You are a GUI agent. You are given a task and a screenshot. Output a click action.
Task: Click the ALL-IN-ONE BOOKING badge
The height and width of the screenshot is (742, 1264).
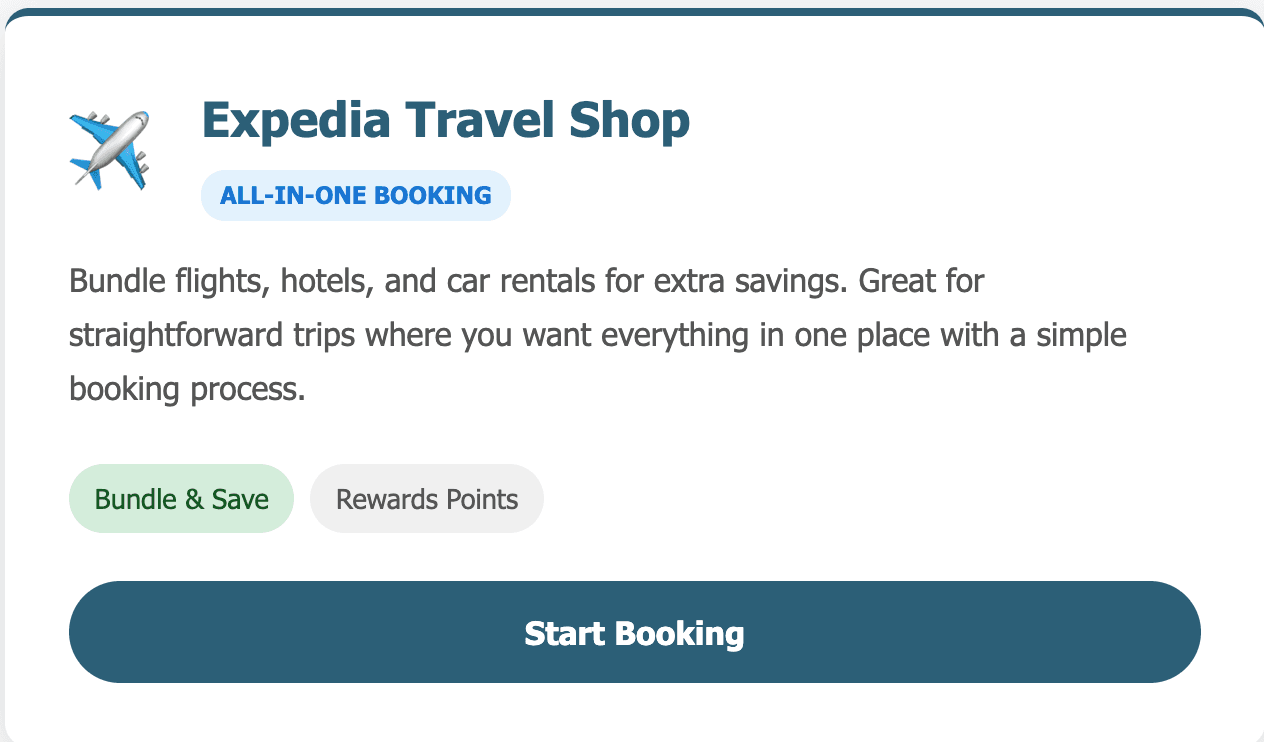tap(355, 195)
